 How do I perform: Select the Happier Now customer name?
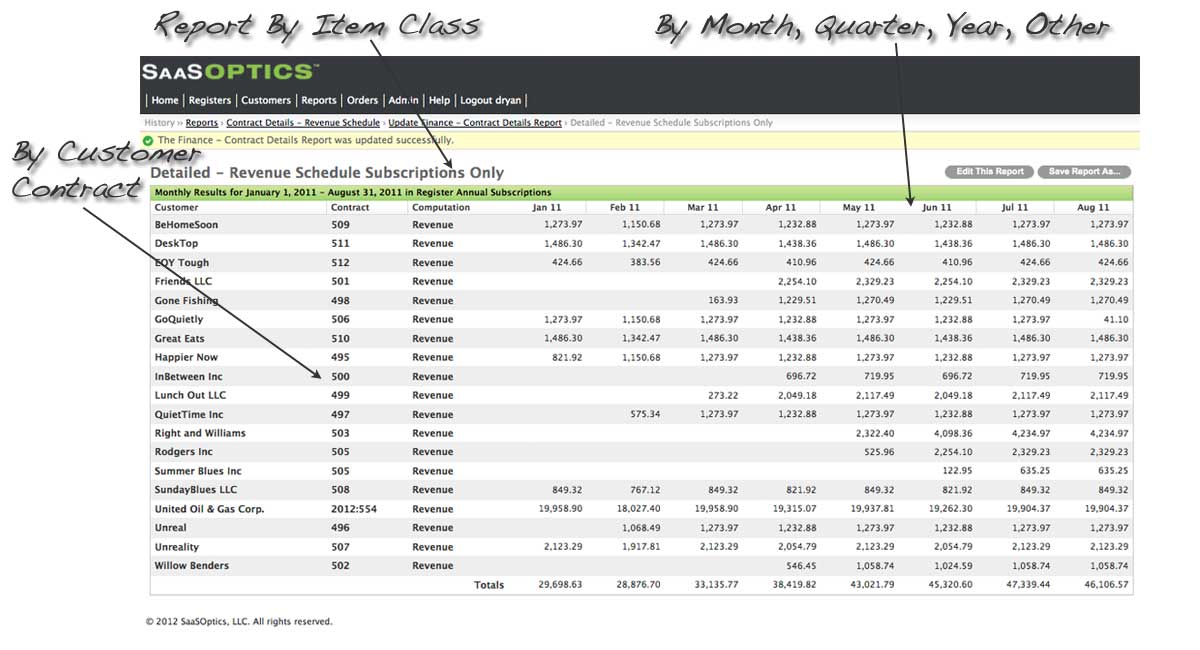186,358
